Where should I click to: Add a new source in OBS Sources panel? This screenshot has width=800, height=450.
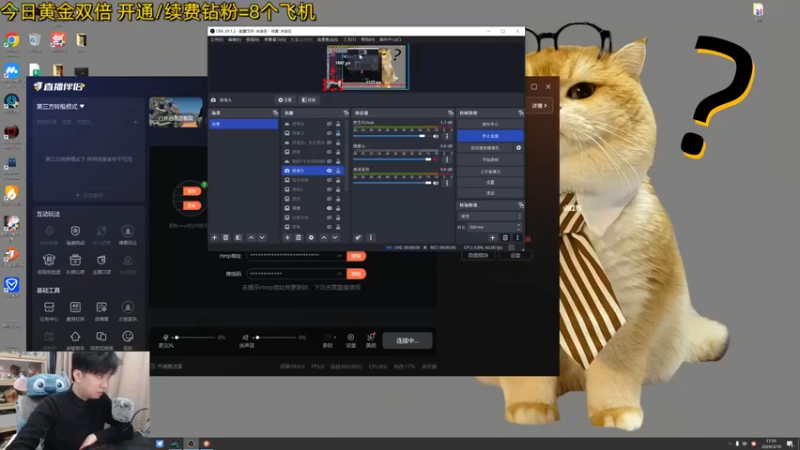pos(287,238)
